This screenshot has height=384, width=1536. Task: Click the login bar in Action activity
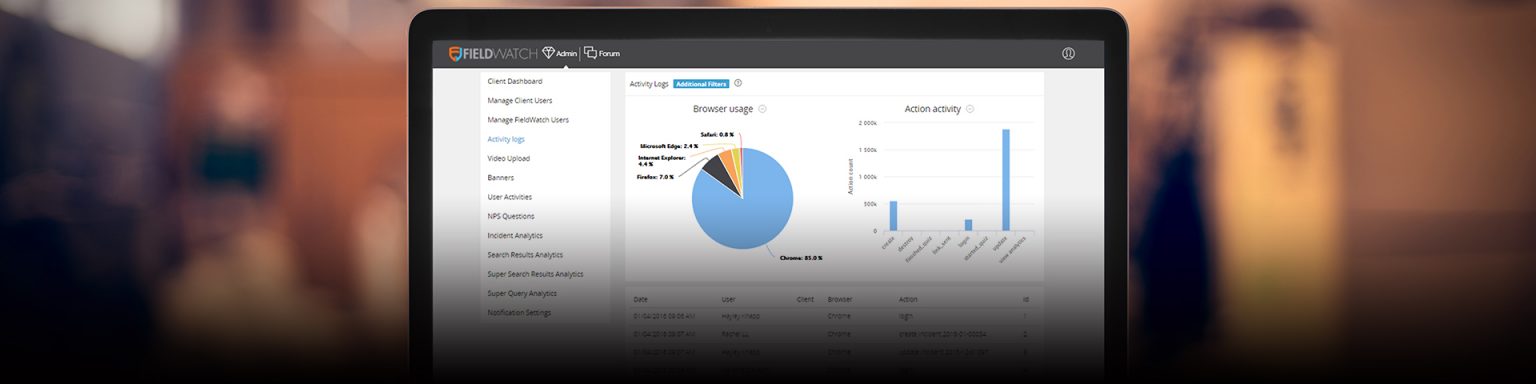click(968, 225)
